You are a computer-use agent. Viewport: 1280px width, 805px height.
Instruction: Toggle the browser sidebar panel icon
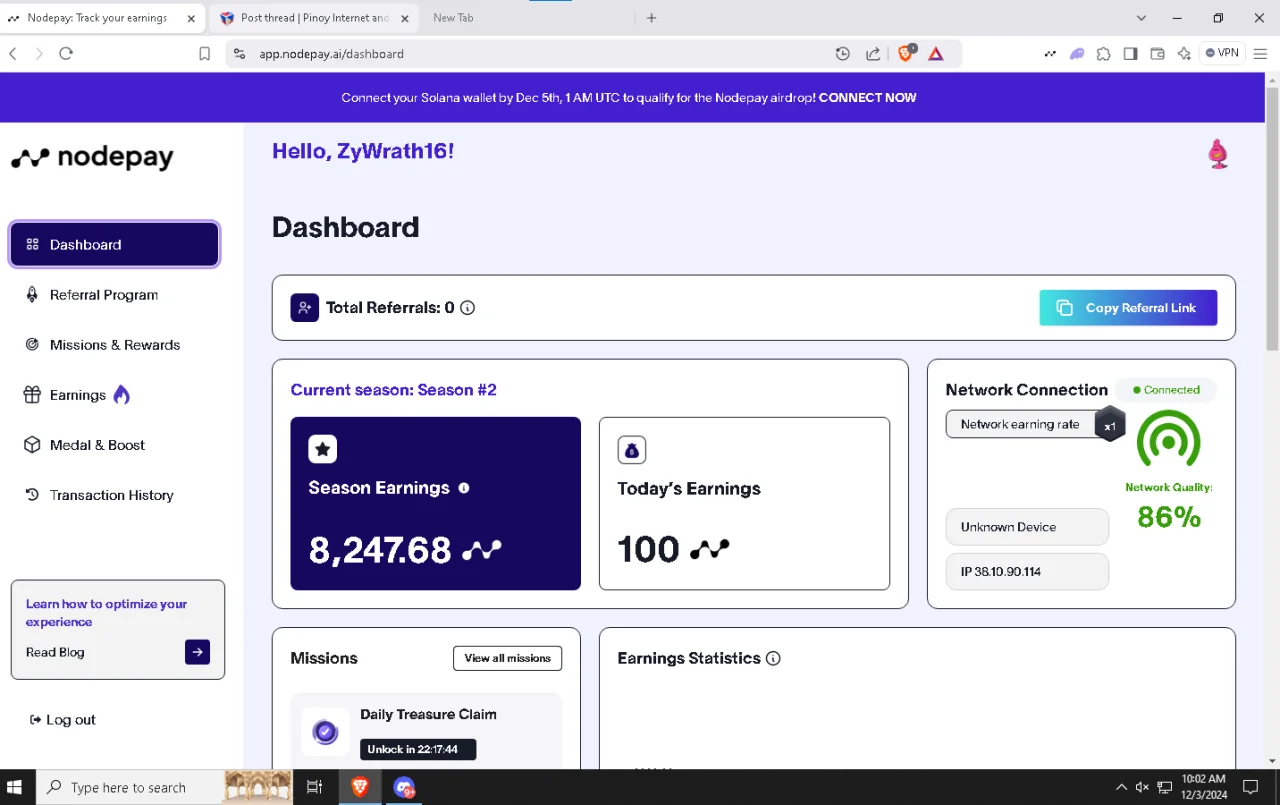point(1130,54)
